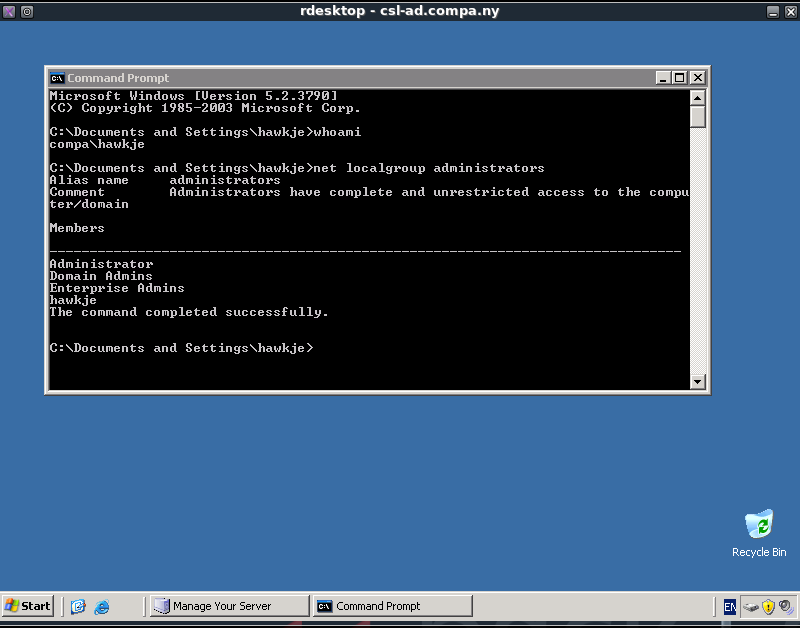The height and width of the screenshot is (628, 800).
Task: Click the Command Prompt vertical scrollbar thumb
Action: coord(698,116)
